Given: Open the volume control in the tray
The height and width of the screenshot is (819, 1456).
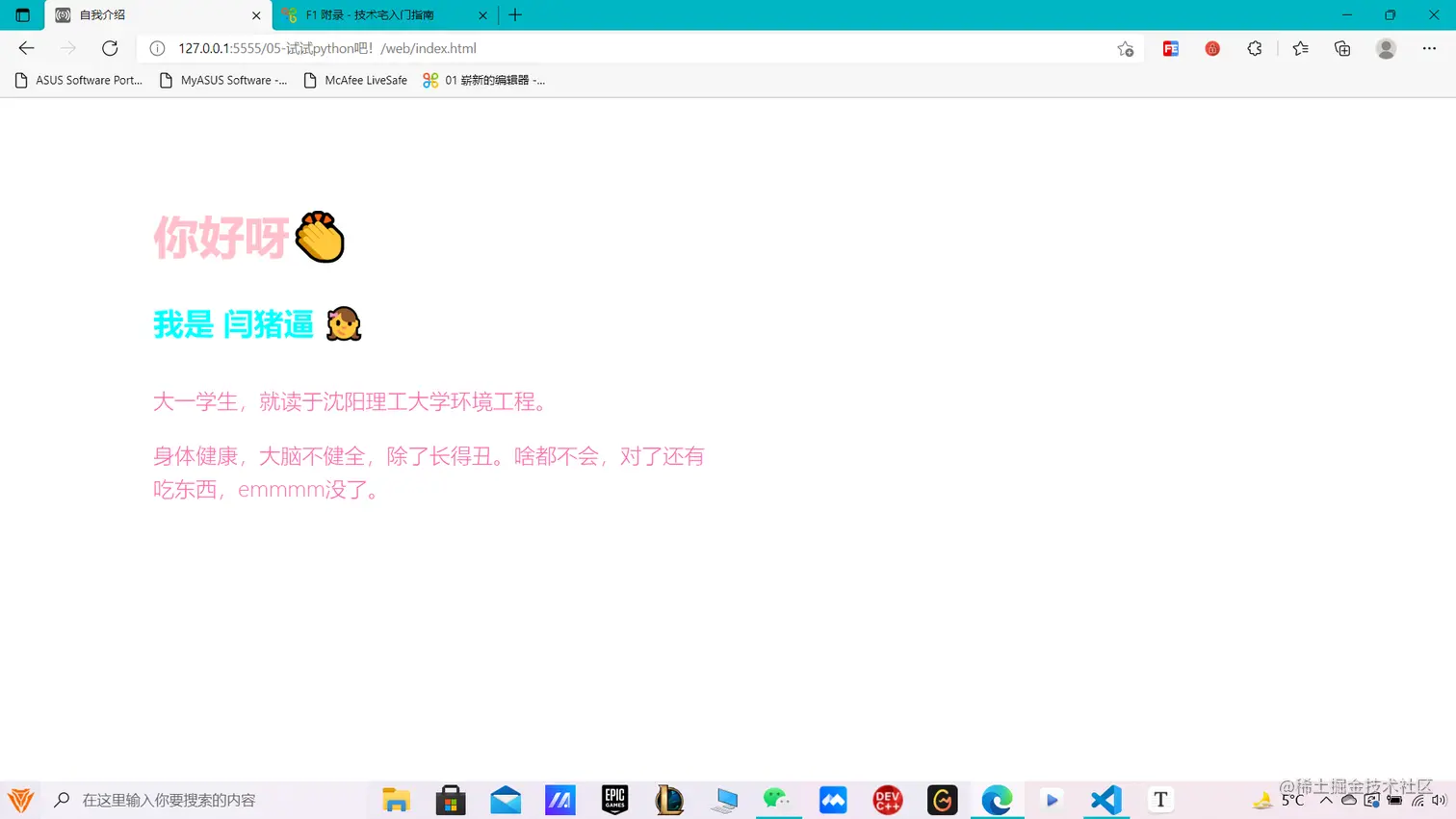Looking at the screenshot, I should point(1439,800).
